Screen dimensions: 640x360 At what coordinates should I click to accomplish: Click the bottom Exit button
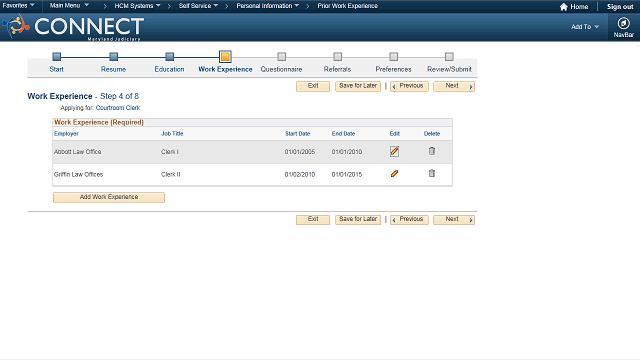313,220
